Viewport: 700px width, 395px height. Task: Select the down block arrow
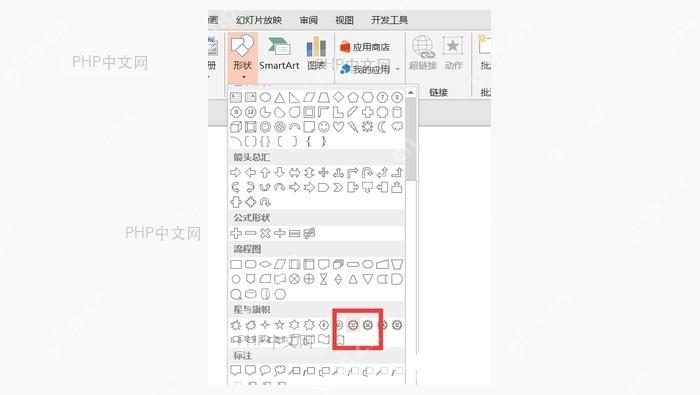(x=279, y=172)
